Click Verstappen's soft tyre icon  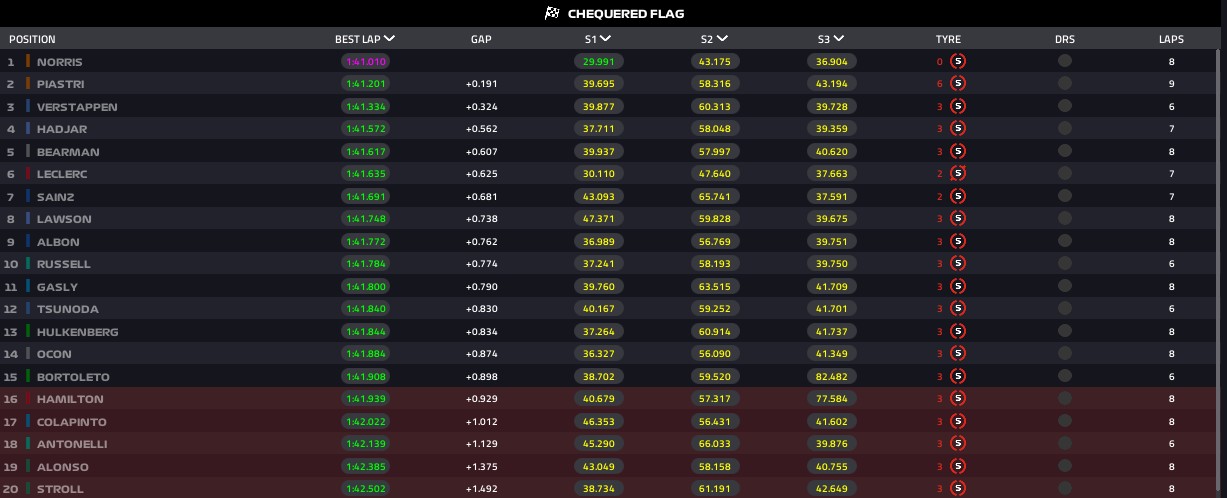pos(957,106)
